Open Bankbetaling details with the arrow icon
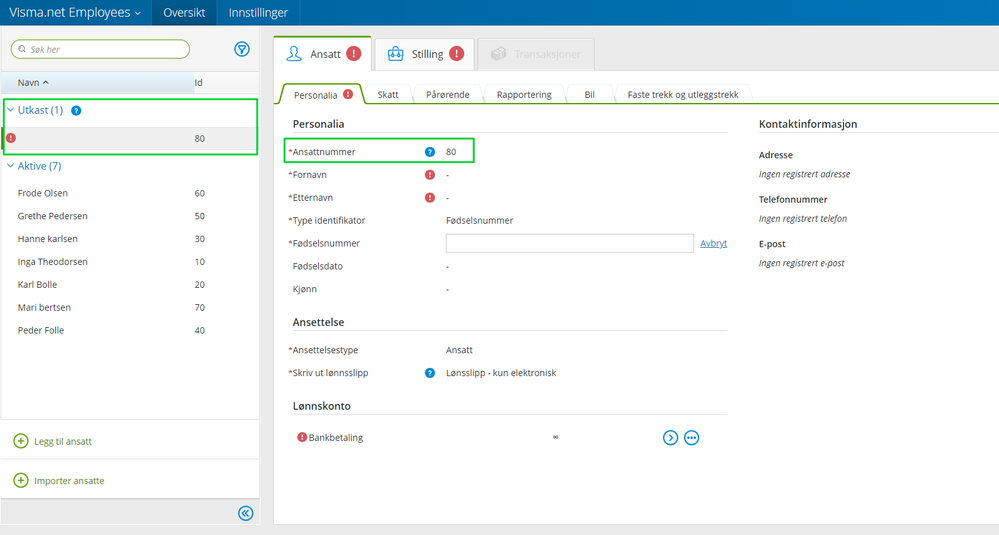This screenshot has width=999, height=535. (x=670, y=438)
